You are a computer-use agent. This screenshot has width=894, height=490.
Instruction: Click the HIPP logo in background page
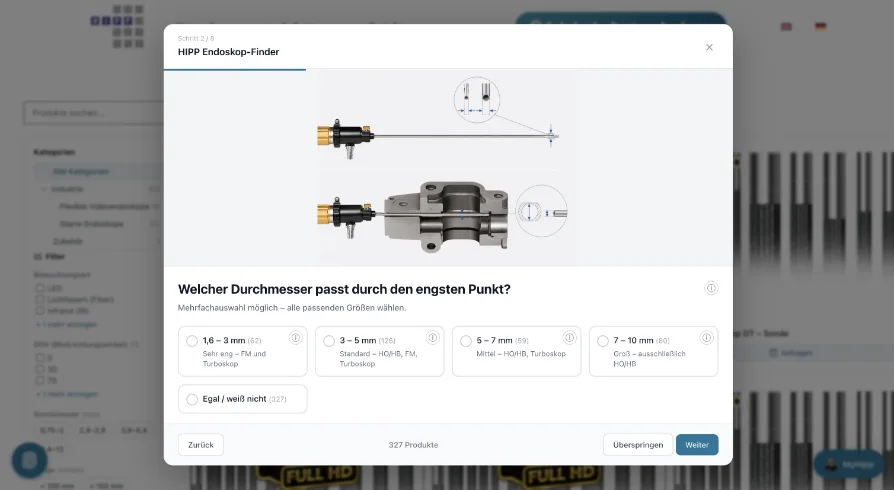[x=117, y=26]
